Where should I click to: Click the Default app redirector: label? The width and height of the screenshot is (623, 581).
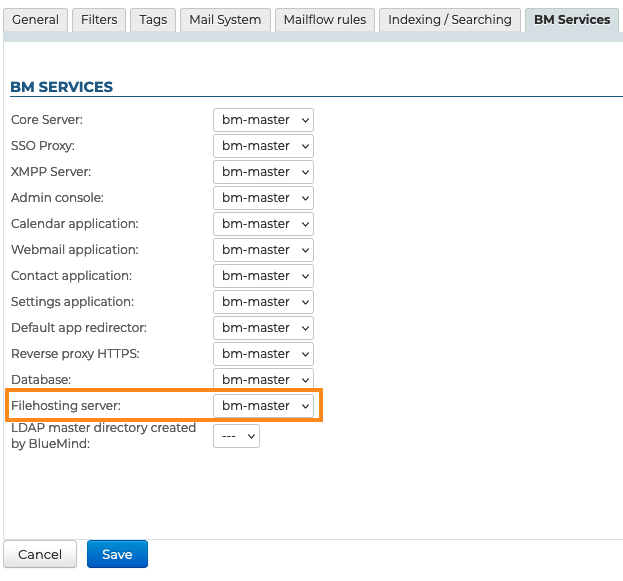point(79,327)
